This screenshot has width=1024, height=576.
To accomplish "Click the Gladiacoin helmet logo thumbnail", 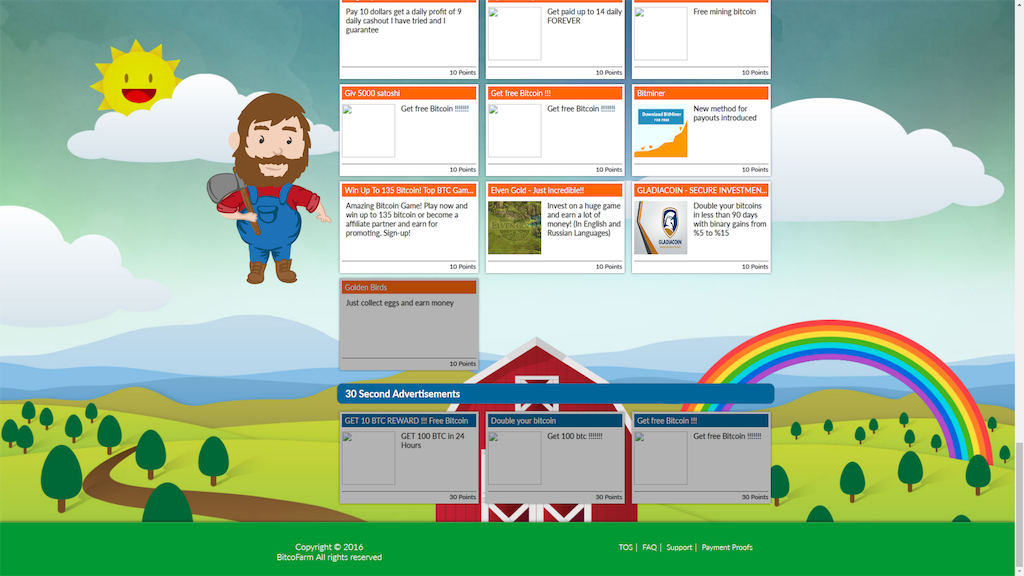I will coord(661,227).
